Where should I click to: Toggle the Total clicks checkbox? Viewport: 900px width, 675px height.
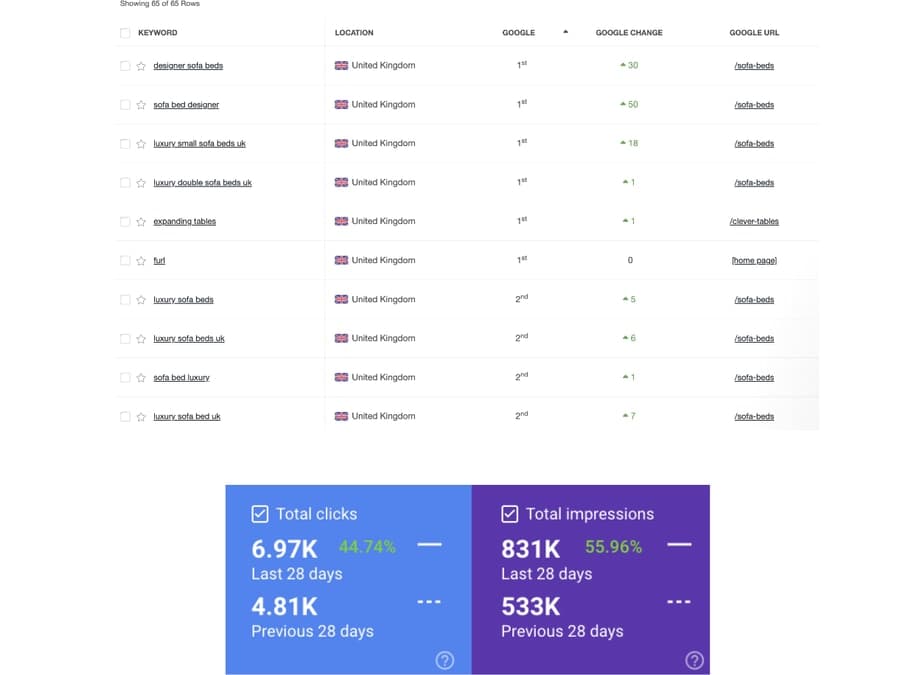pos(260,514)
